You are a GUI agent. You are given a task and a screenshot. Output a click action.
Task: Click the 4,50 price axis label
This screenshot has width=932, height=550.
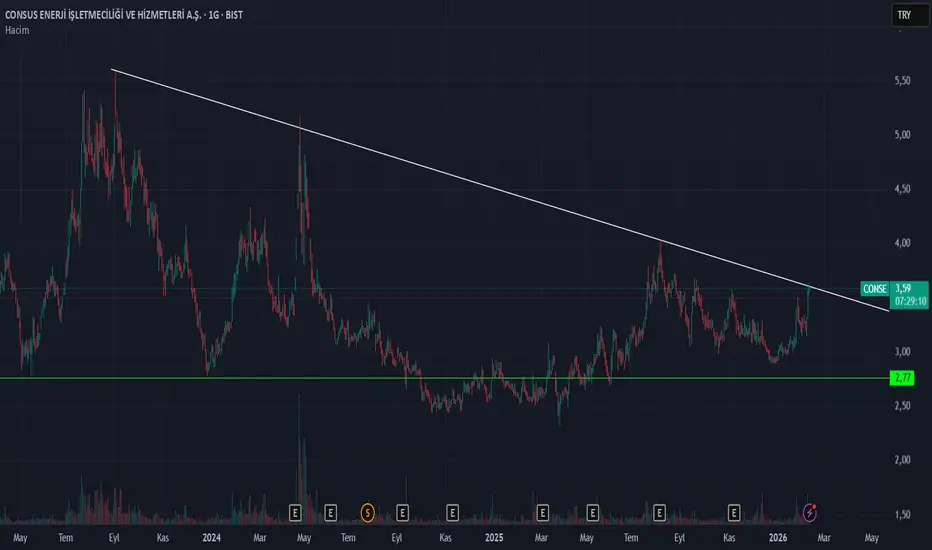pos(902,189)
